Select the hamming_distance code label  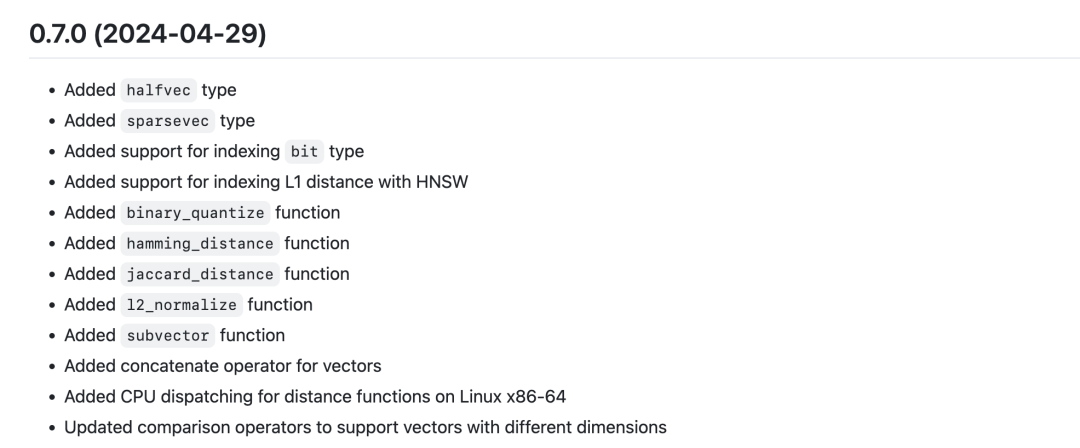click(x=199, y=243)
